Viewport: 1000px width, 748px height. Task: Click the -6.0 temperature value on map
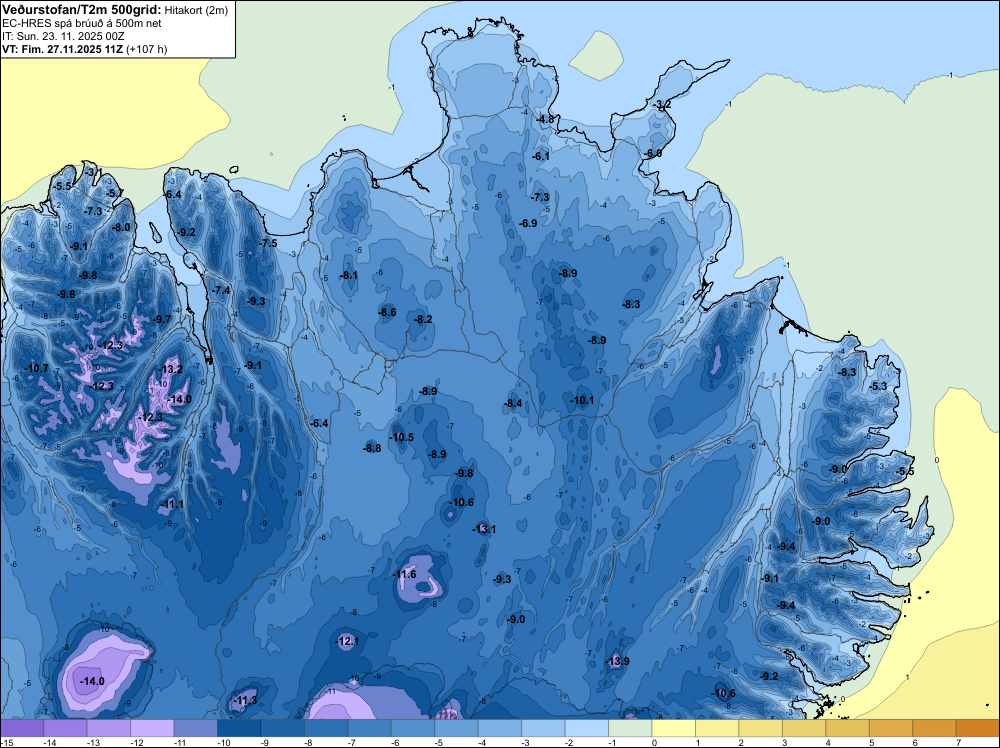coord(652,154)
